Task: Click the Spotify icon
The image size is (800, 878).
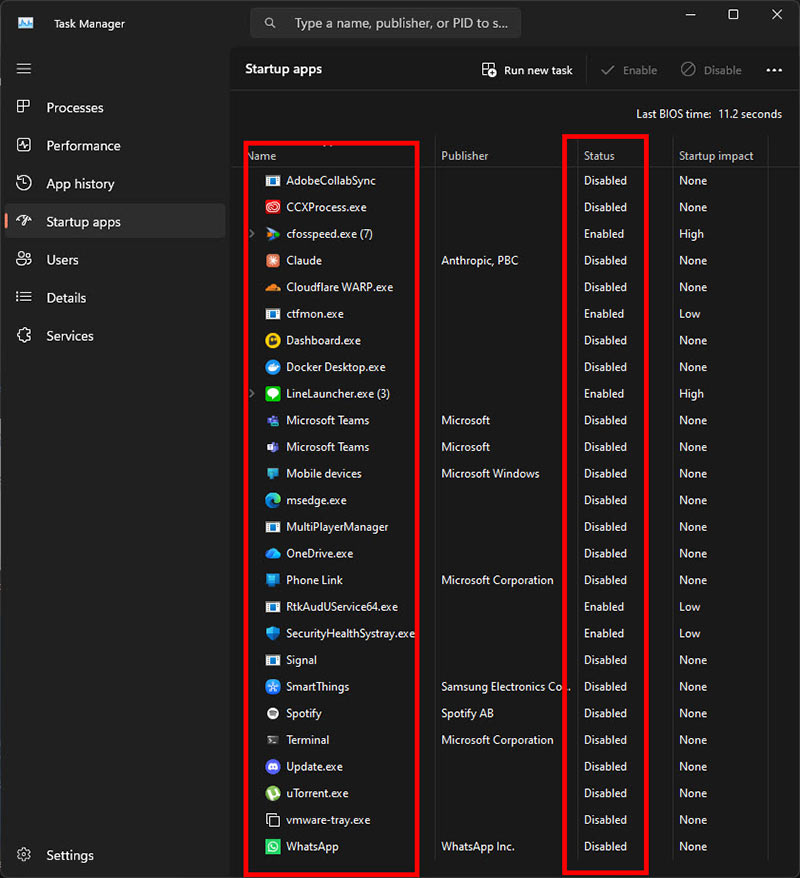Action: (273, 713)
